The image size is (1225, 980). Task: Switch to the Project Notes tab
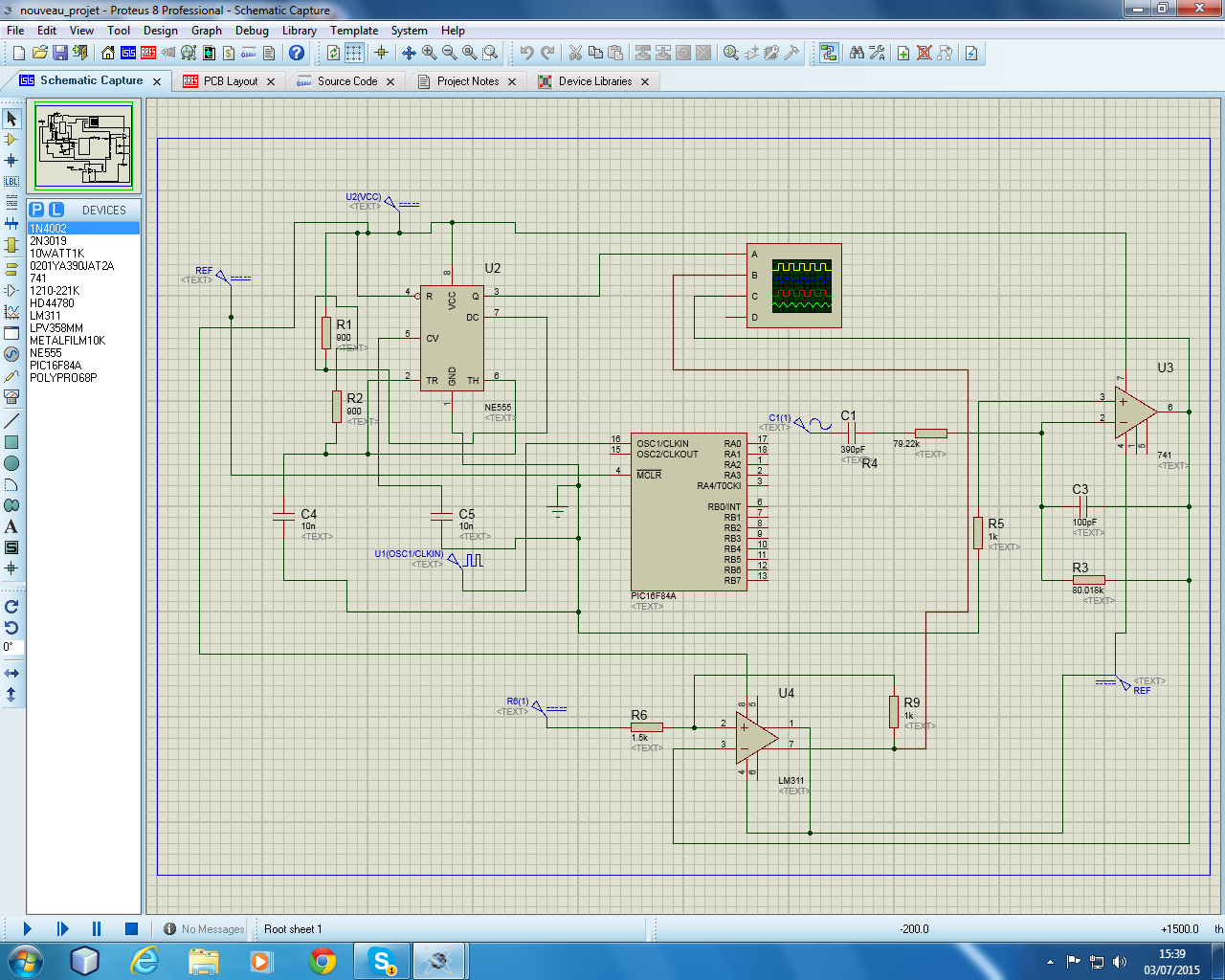tap(468, 81)
